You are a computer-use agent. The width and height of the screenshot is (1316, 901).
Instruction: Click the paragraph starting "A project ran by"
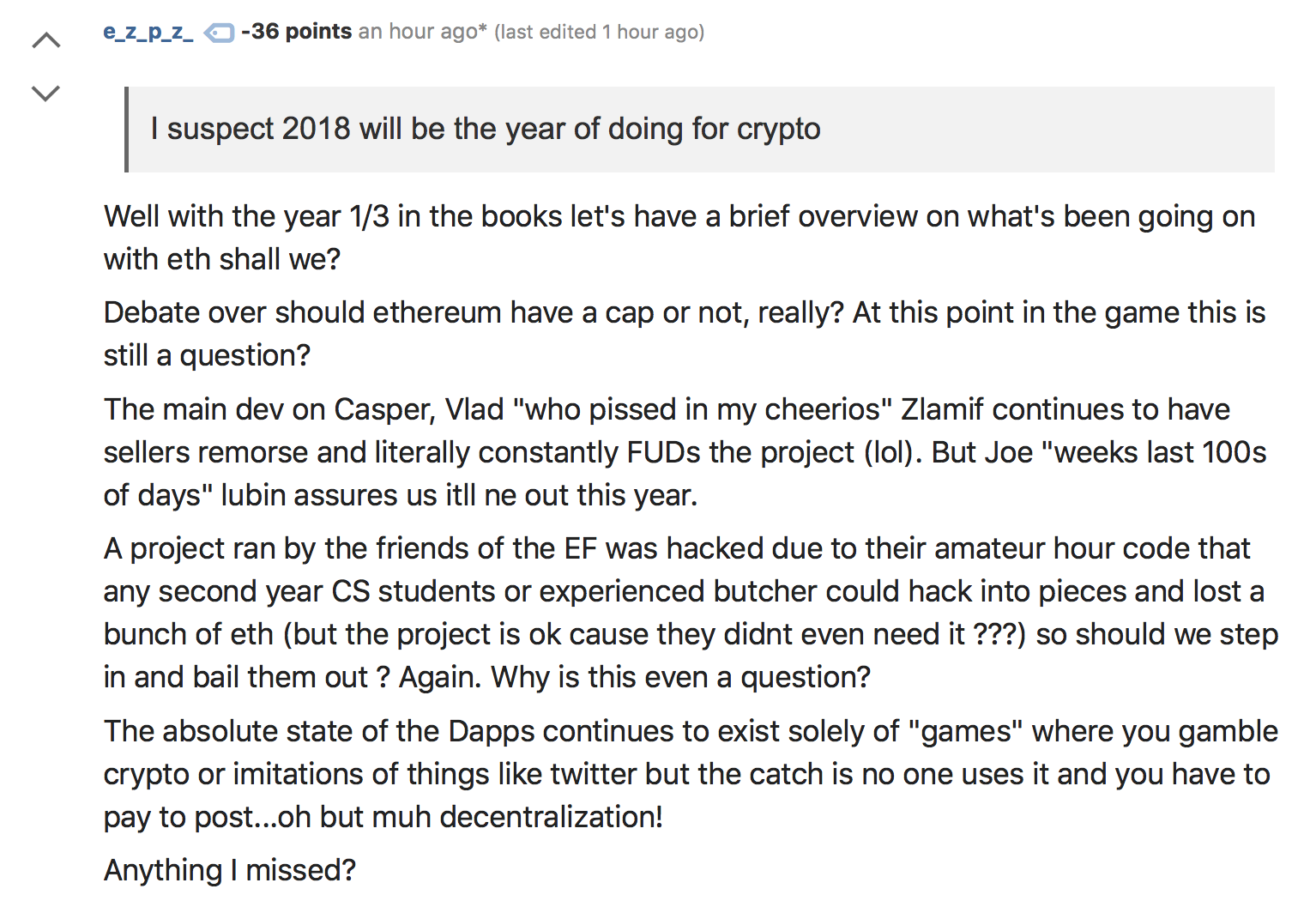(691, 613)
